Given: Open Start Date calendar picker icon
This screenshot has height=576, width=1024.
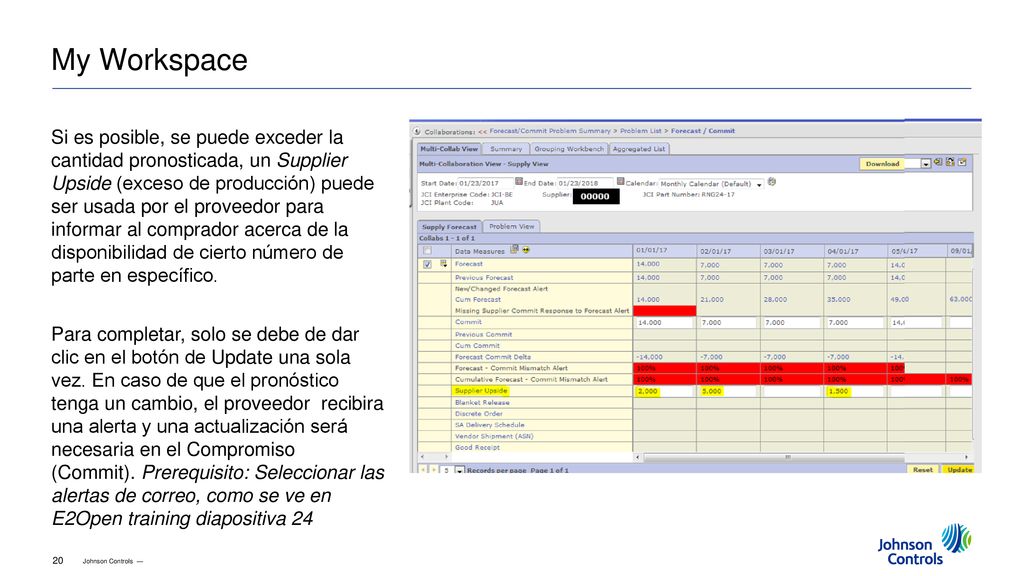Looking at the screenshot, I should (x=519, y=182).
